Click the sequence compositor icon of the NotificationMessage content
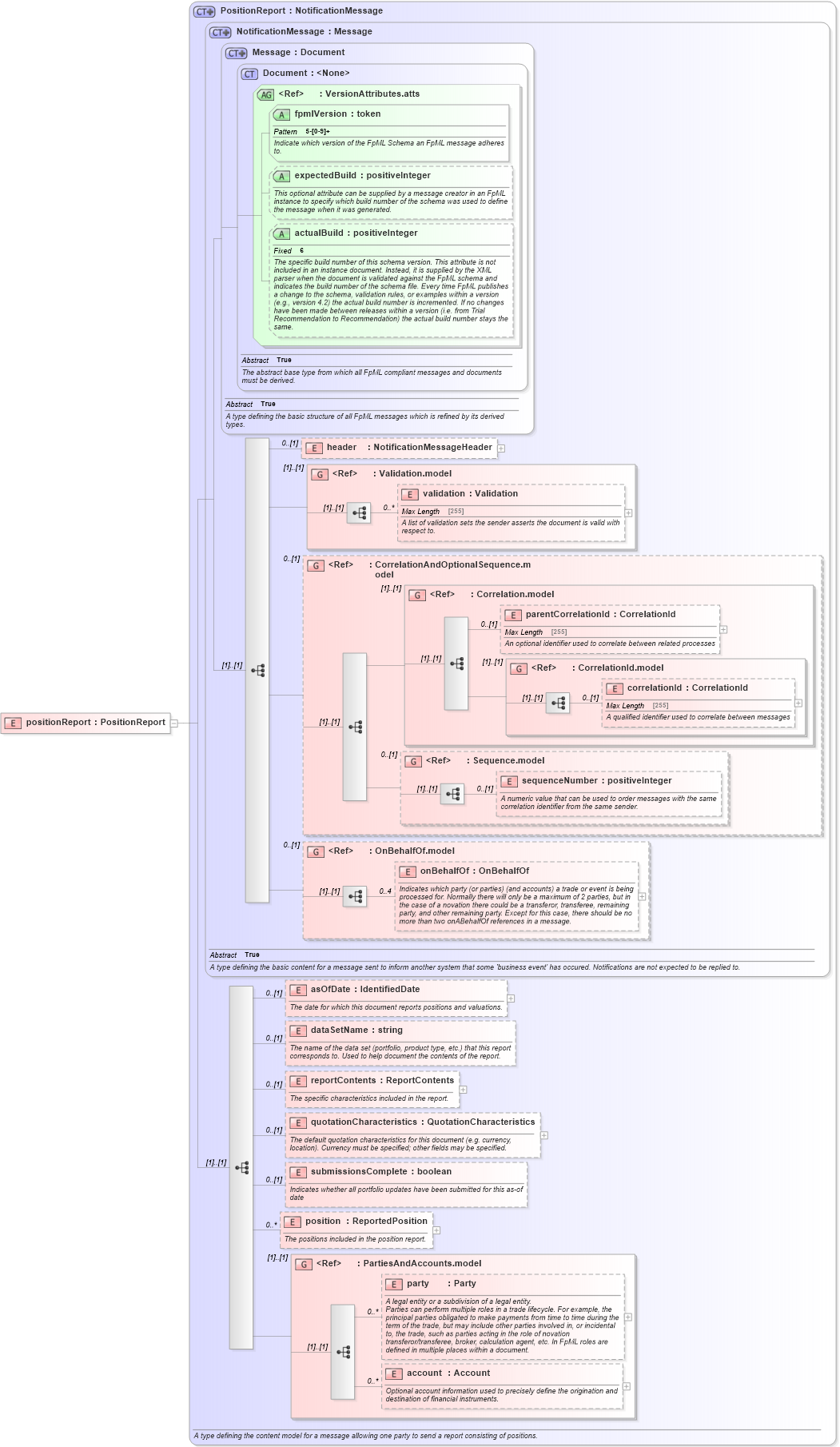 [x=257, y=671]
